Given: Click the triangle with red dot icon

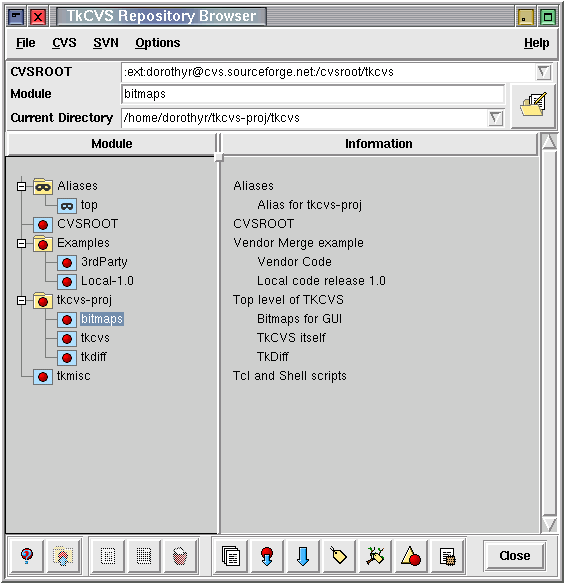Looking at the screenshot, I should [411, 556].
